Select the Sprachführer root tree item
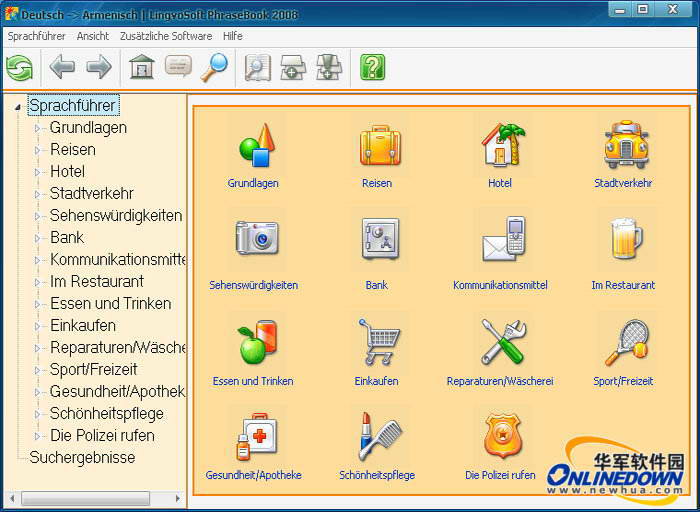The width and height of the screenshot is (700, 512). 73,106
